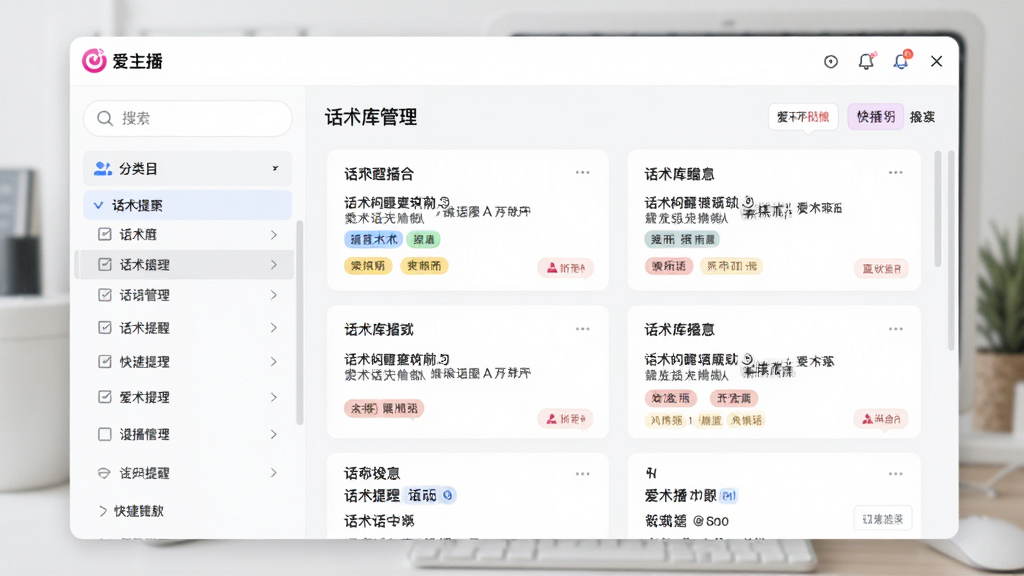Close the 爱主播 window with X
This screenshot has width=1024, height=576.
point(936,61)
